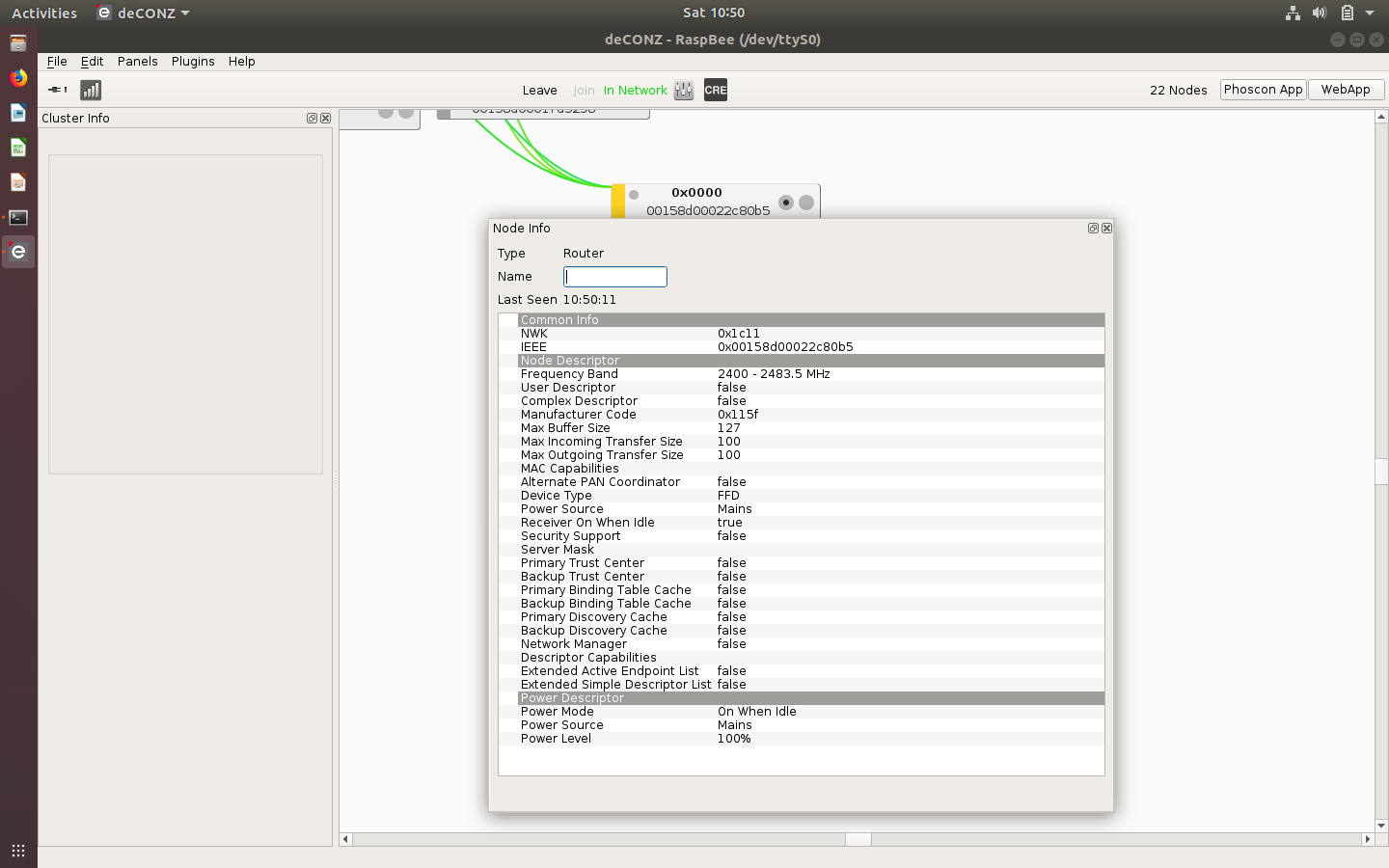Viewport: 1389px width, 868px height.
Task: Click the Descriptor Capabilities row
Action: click(x=802, y=657)
